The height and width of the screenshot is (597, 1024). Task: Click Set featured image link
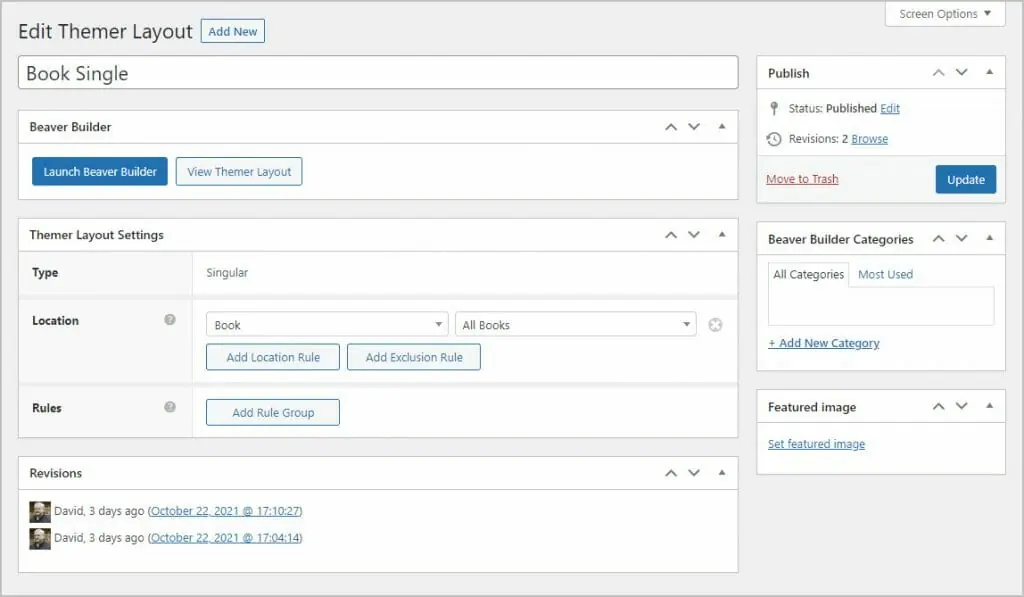(x=816, y=444)
